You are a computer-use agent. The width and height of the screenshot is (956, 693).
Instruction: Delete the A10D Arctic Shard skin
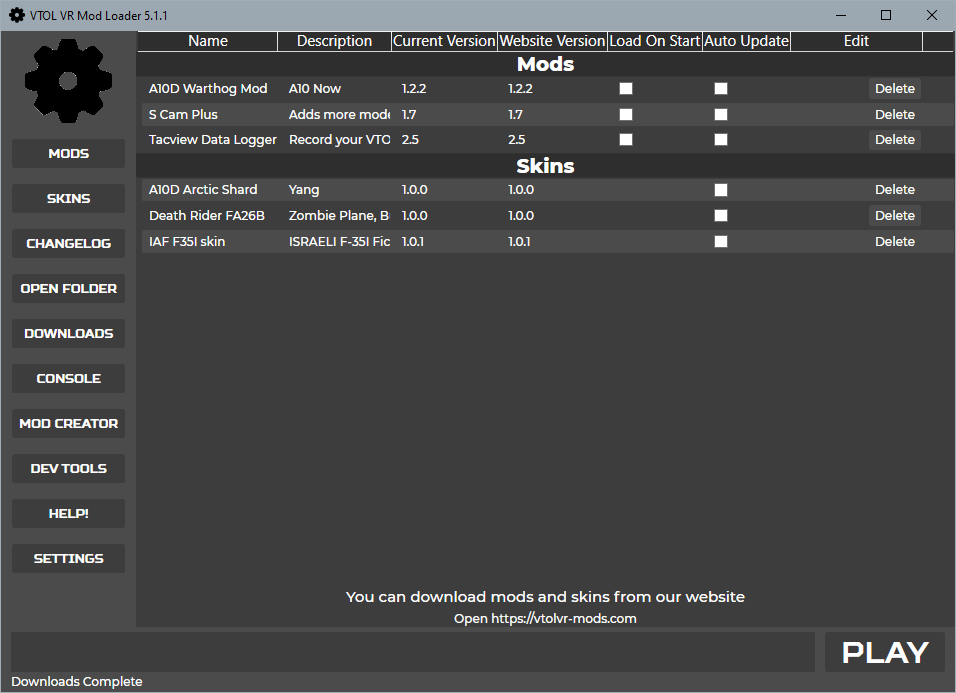[x=894, y=190]
